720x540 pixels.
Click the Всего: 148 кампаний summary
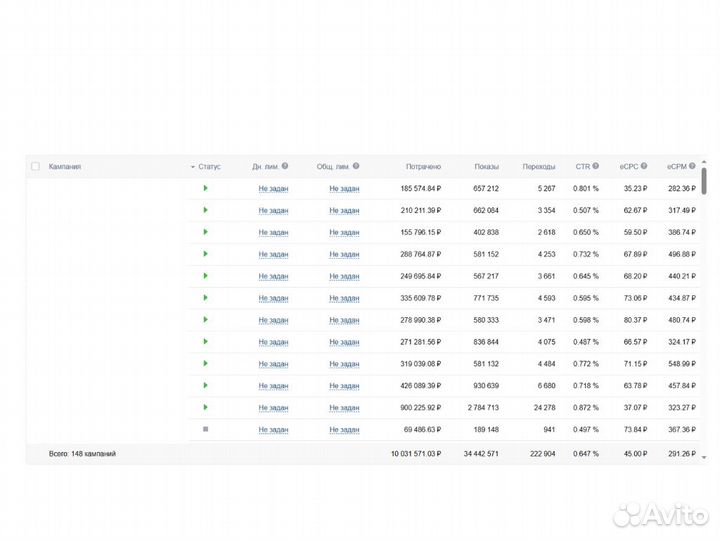pyautogui.click(x=82, y=454)
